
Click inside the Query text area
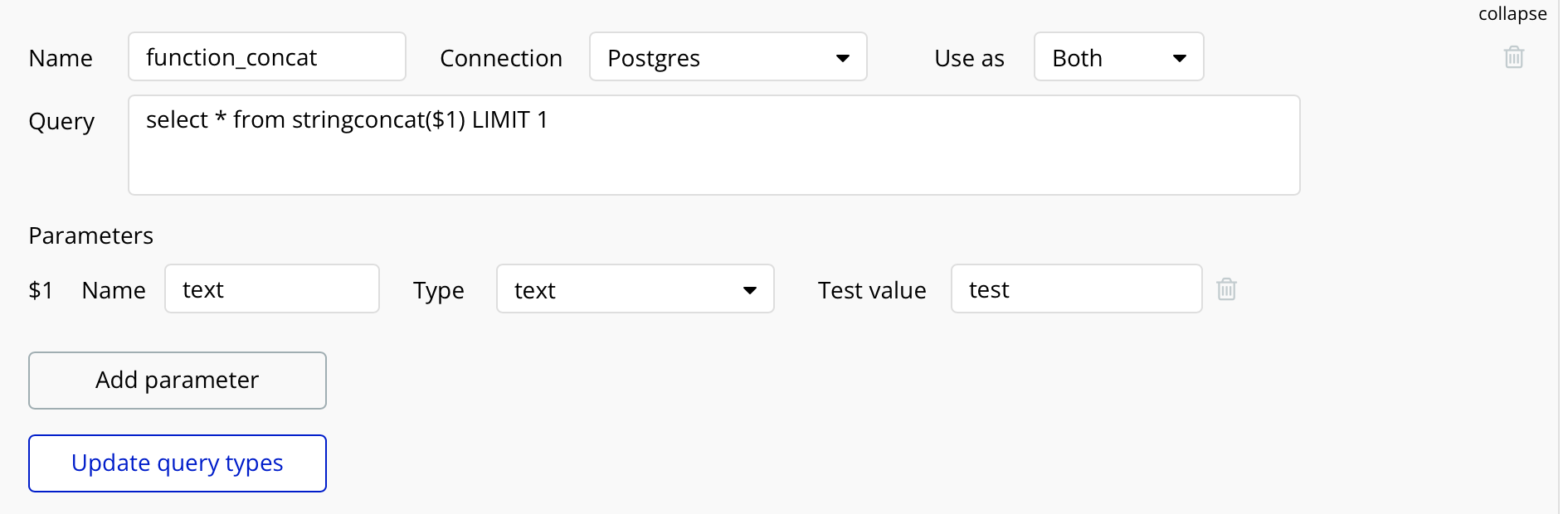[713, 144]
